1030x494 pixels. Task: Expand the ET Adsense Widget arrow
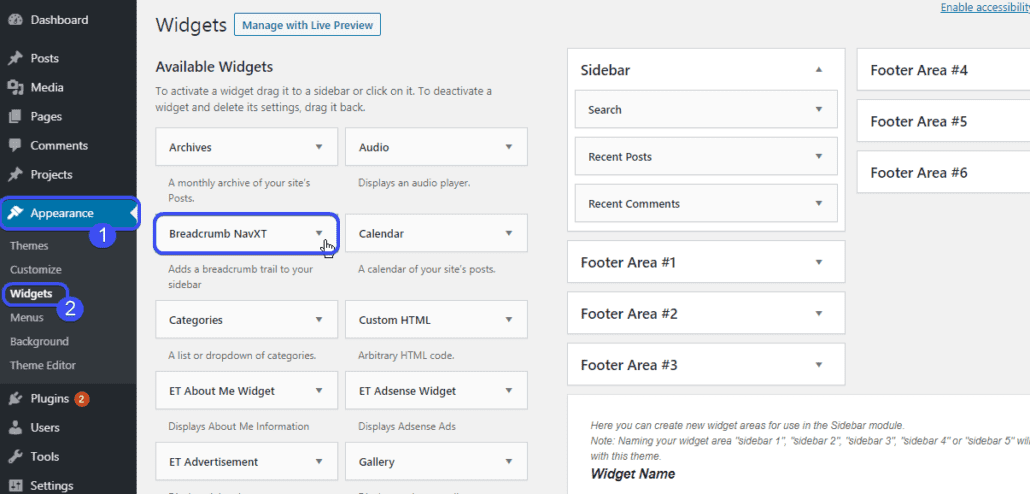coord(508,390)
